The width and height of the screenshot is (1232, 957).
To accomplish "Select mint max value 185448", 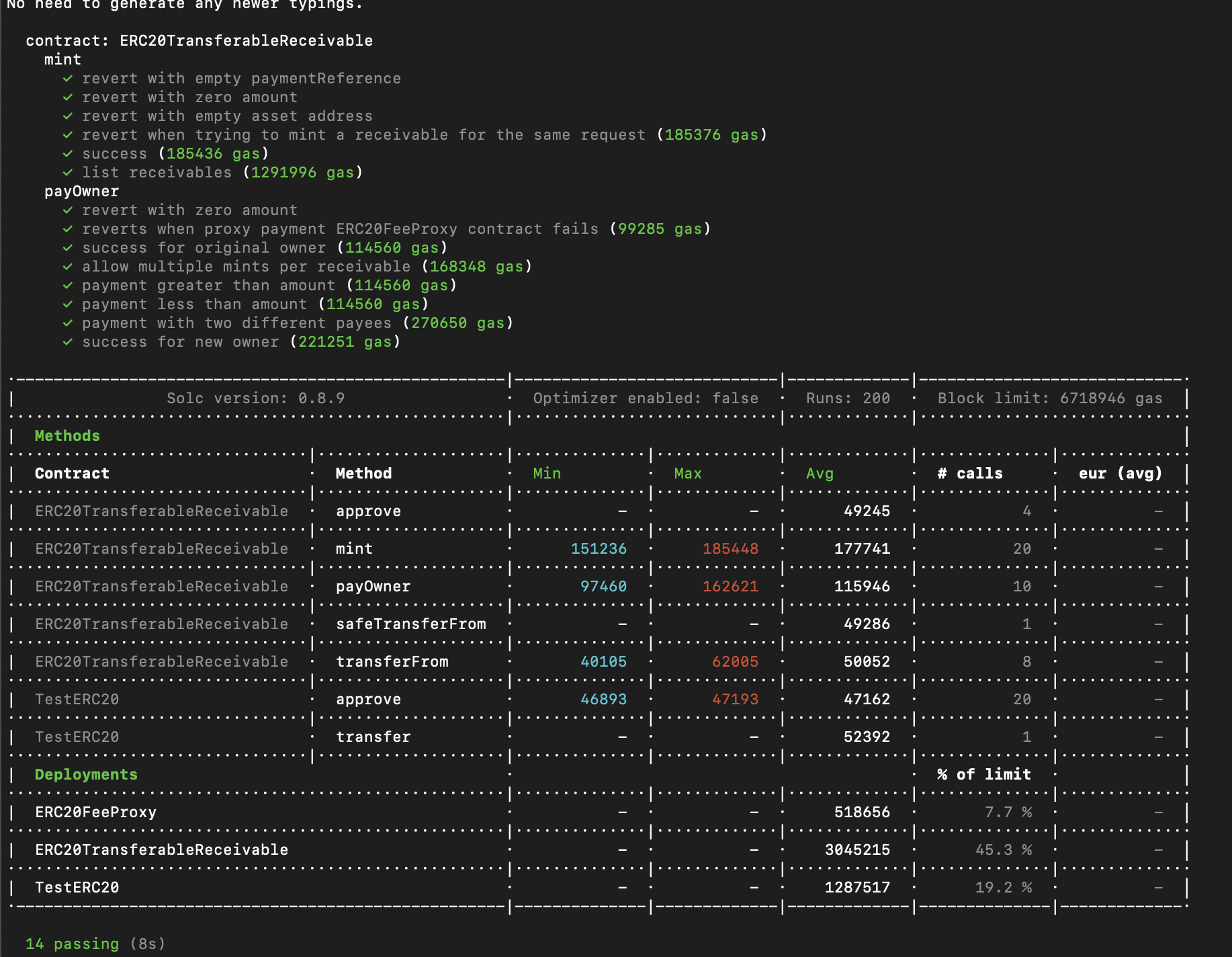I will 730,549.
